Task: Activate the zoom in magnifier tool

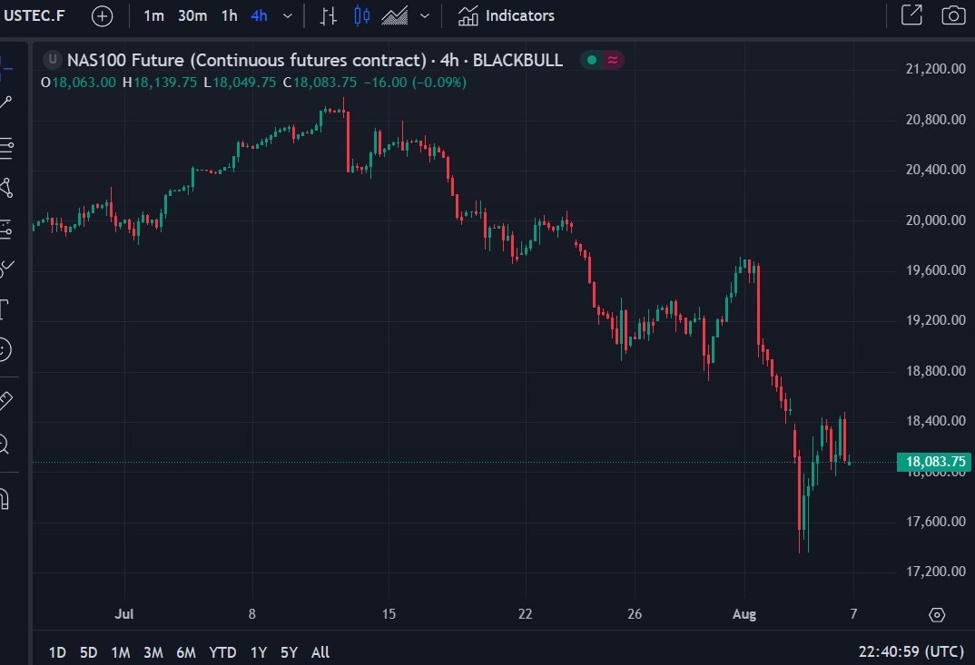Action: pos(5,444)
